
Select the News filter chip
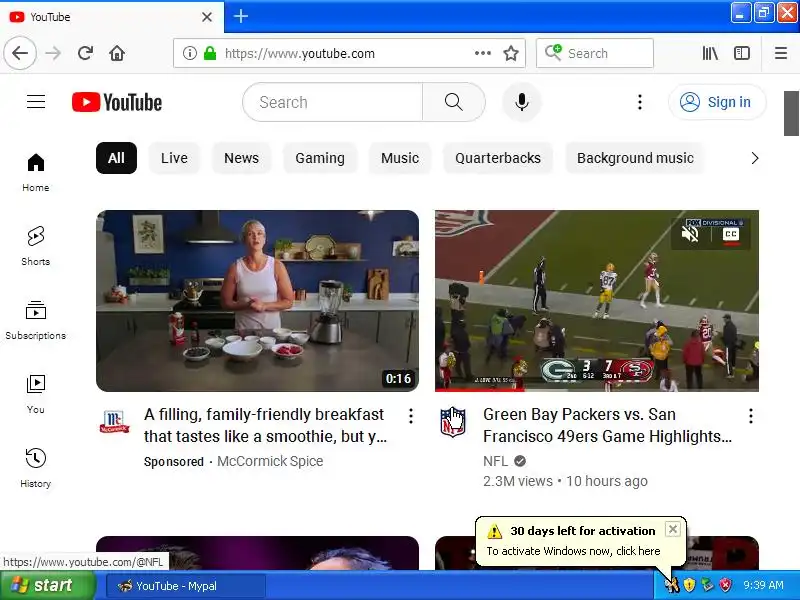pyautogui.click(x=241, y=158)
